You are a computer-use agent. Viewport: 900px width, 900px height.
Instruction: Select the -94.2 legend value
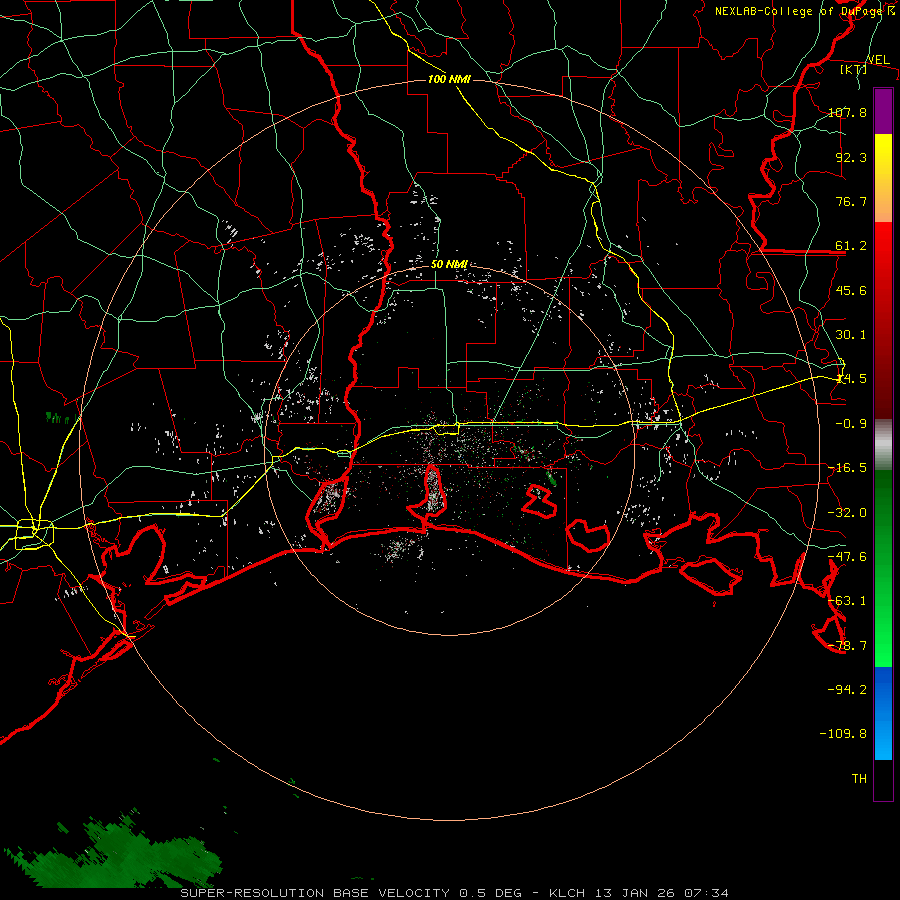[847, 690]
